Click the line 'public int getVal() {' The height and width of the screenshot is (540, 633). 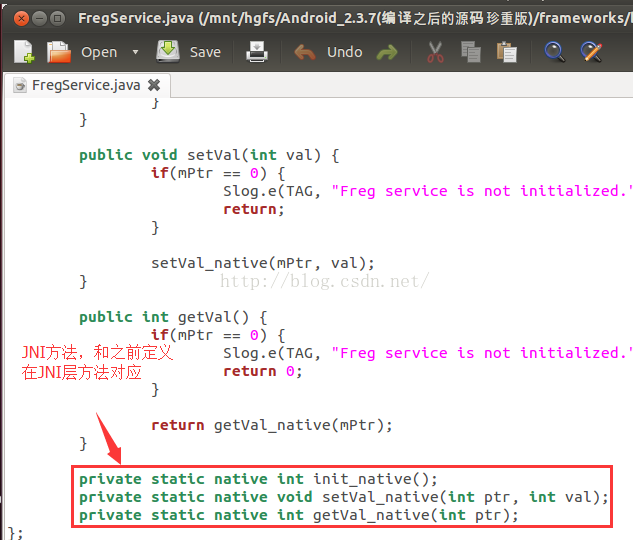173,317
